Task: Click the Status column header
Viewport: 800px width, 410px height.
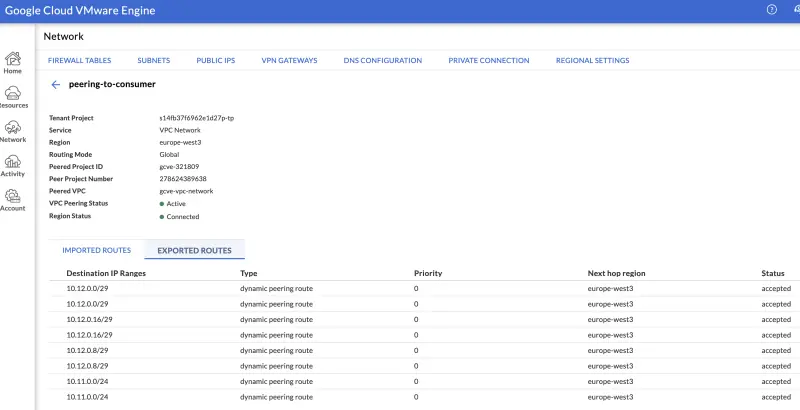Action: pyautogui.click(x=773, y=273)
